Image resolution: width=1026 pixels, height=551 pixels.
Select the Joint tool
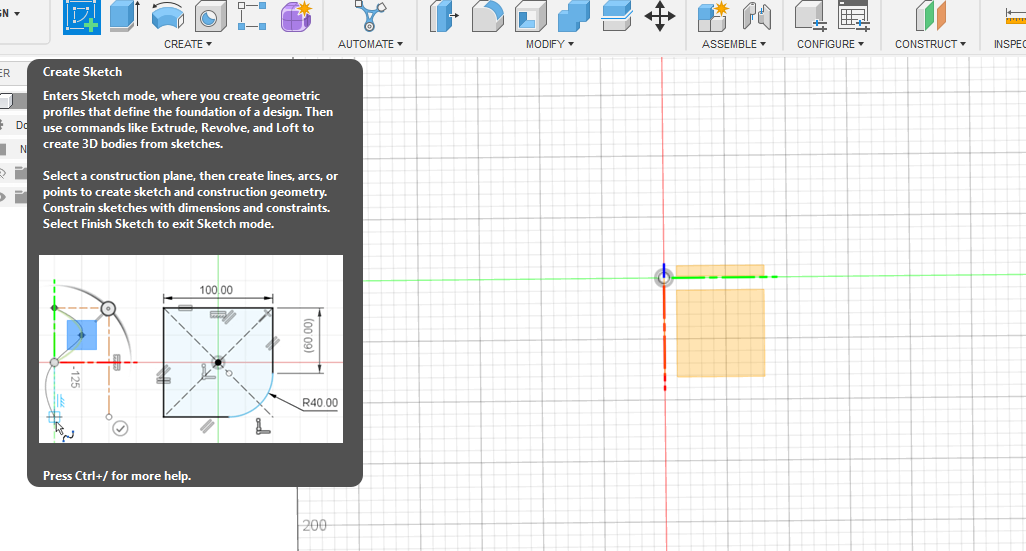756,16
